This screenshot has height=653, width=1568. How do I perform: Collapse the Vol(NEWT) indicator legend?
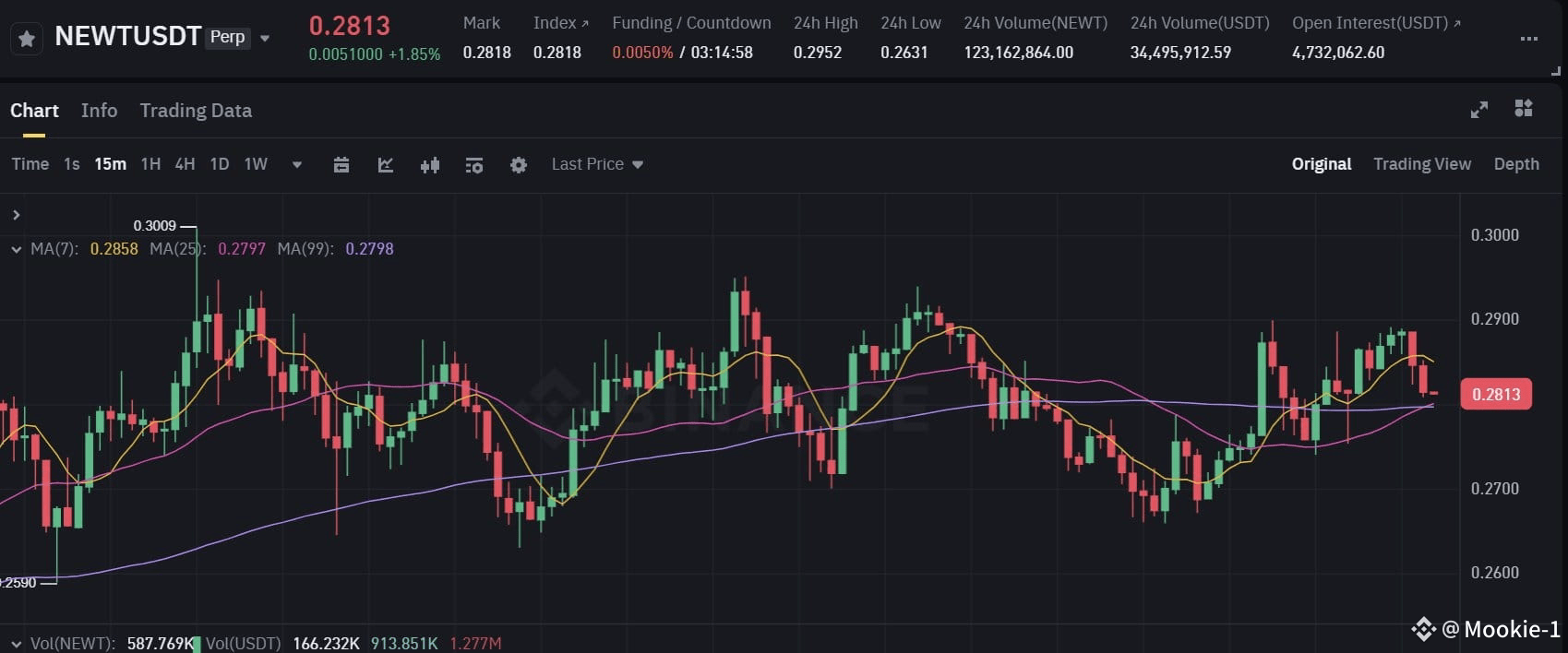pyautogui.click(x=16, y=643)
